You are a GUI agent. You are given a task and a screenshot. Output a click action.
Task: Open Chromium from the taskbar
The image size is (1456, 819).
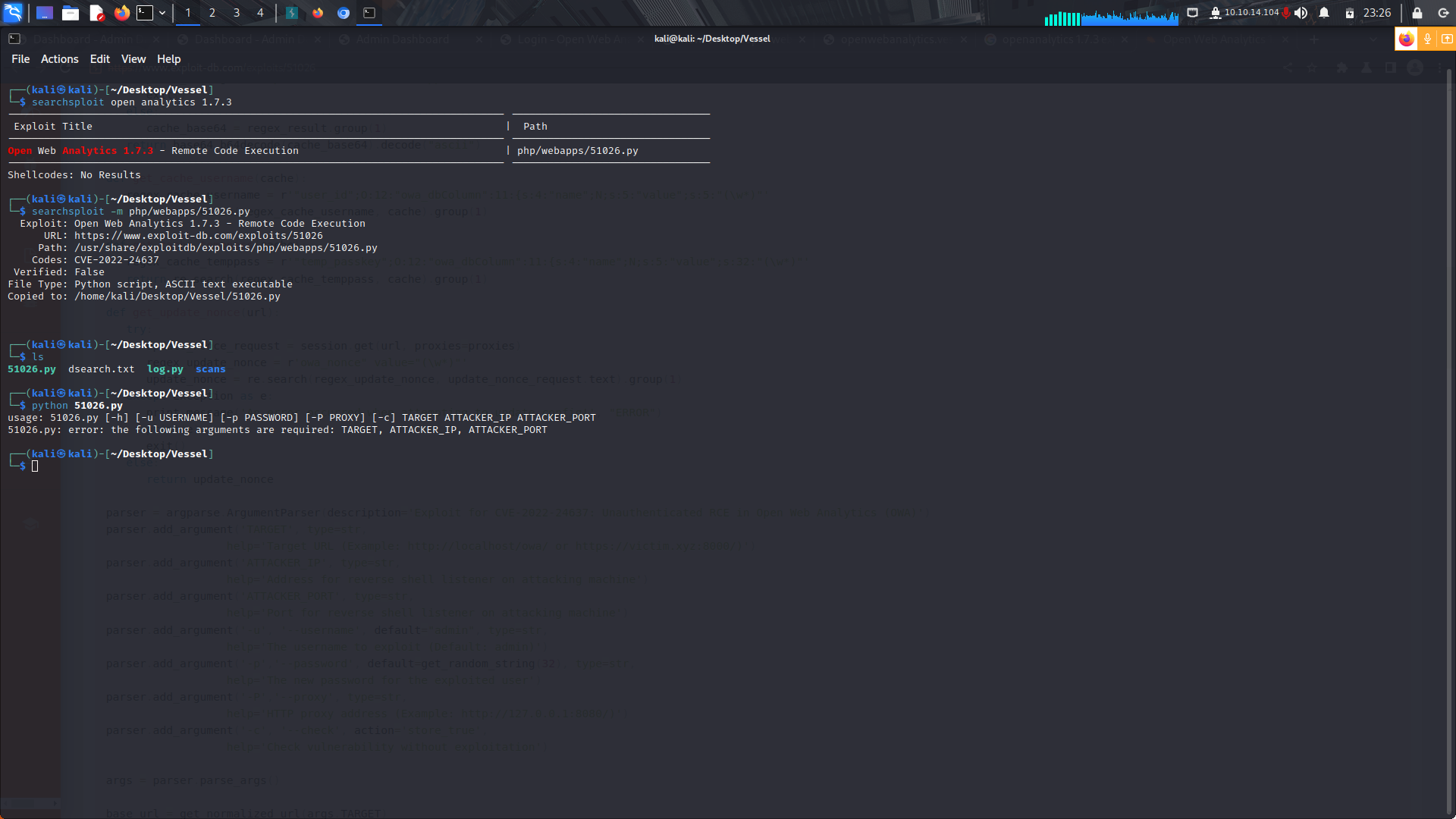tap(343, 13)
